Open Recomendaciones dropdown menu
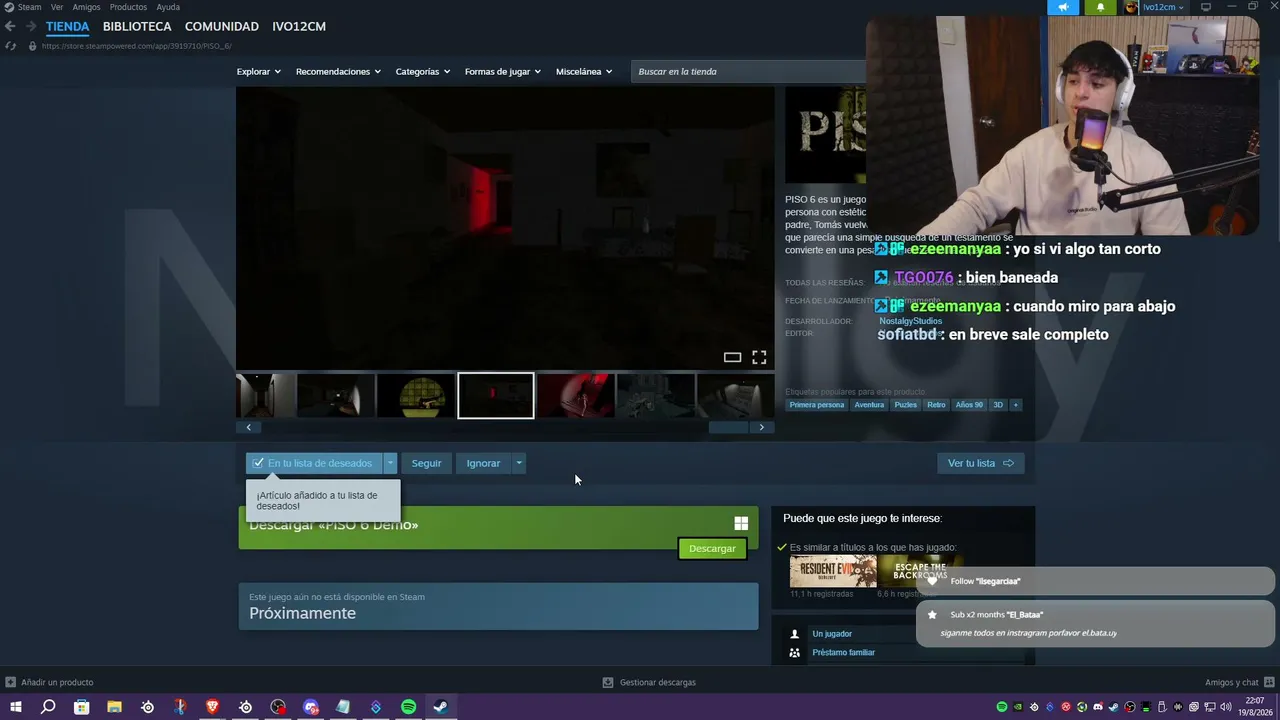Image resolution: width=1280 pixels, height=720 pixels. tap(338, 72)
